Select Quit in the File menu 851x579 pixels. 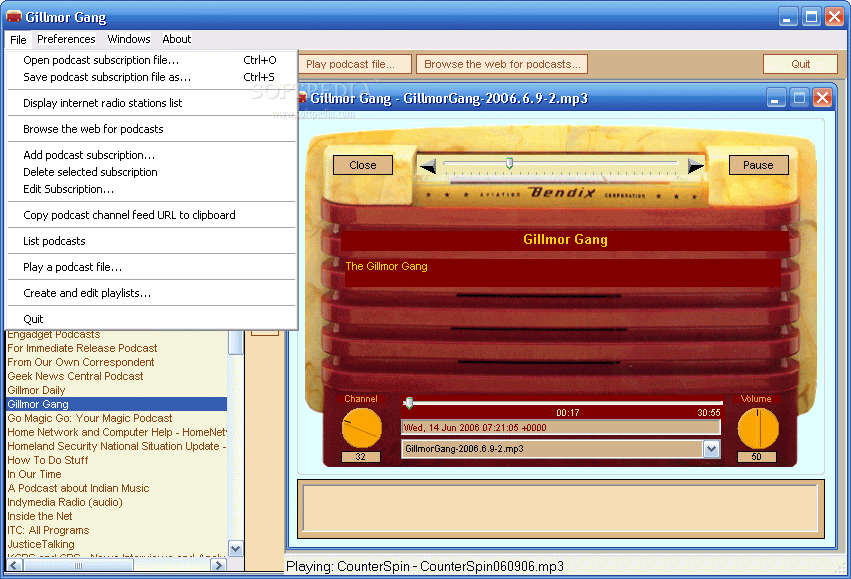click(x=151, y=319)
